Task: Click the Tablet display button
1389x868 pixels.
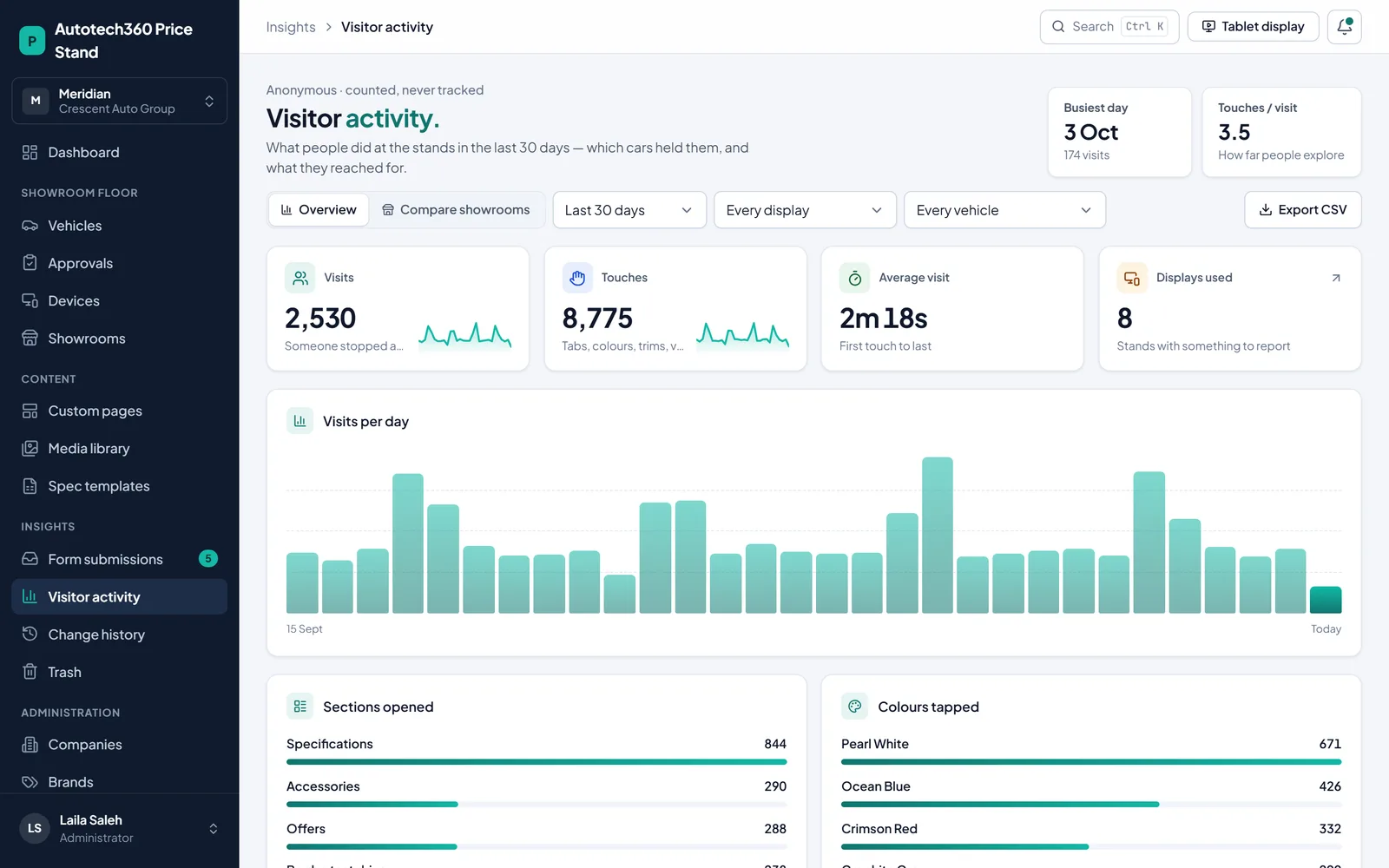Action: (x=1253, y=27)
